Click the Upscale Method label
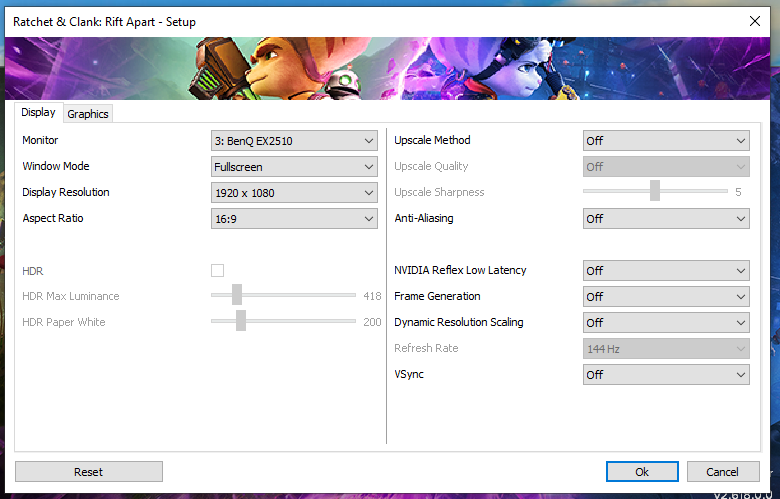 (x=432, y=140)
